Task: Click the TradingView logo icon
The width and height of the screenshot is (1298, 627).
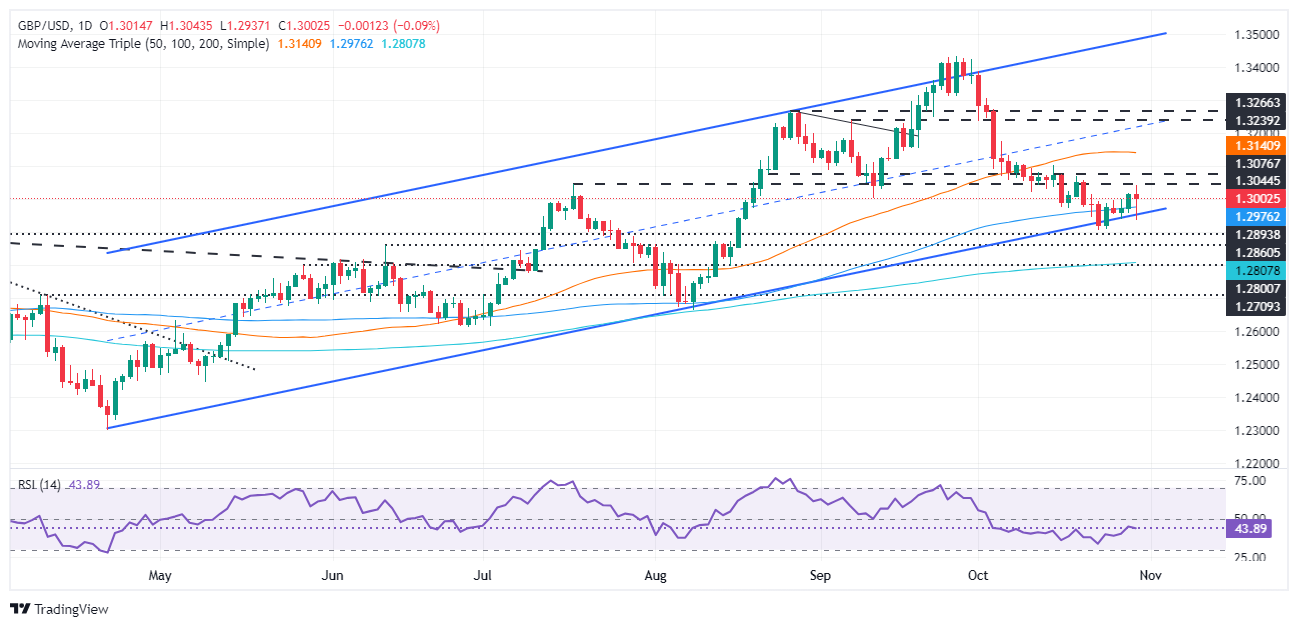Action: click(x=18, y=609)
